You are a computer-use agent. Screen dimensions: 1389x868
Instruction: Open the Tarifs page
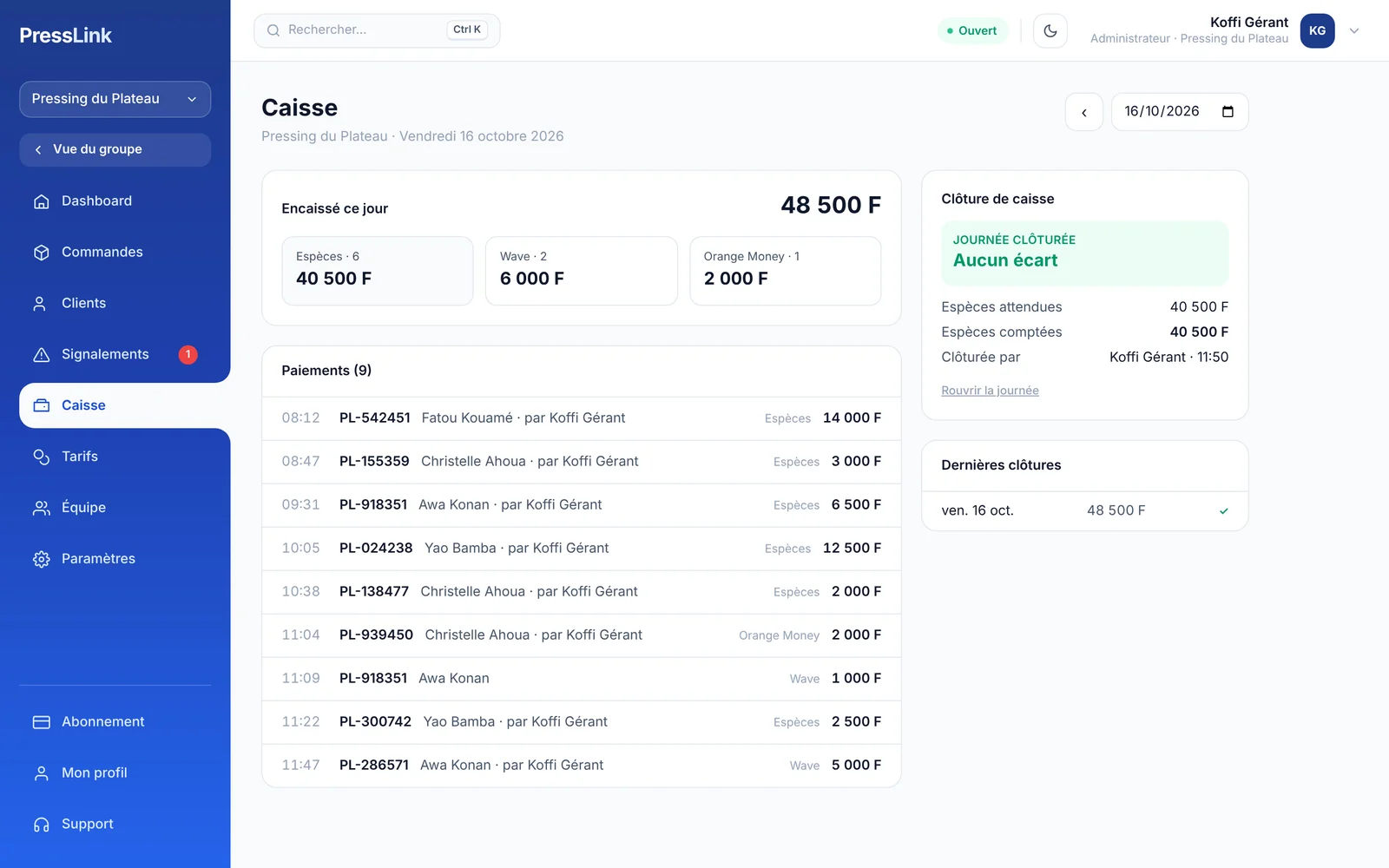[x=115, y=457]
